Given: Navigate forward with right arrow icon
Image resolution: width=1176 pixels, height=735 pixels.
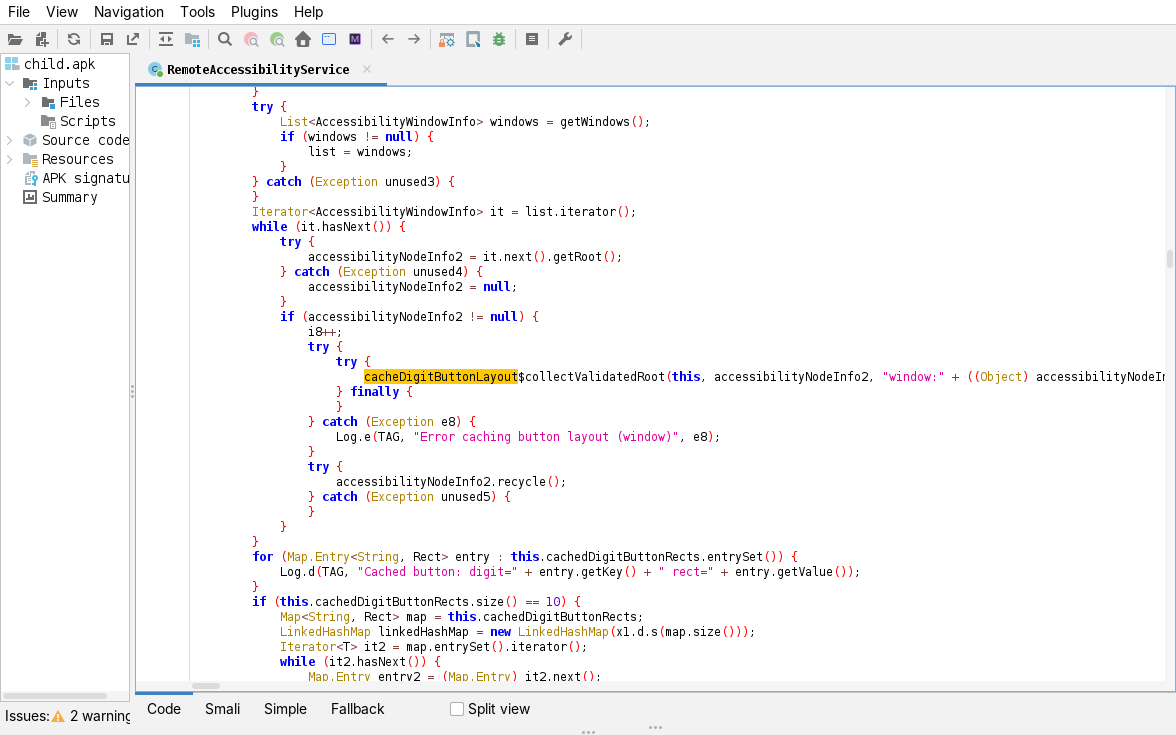Looking at the screenshot, I should (414, 40).
